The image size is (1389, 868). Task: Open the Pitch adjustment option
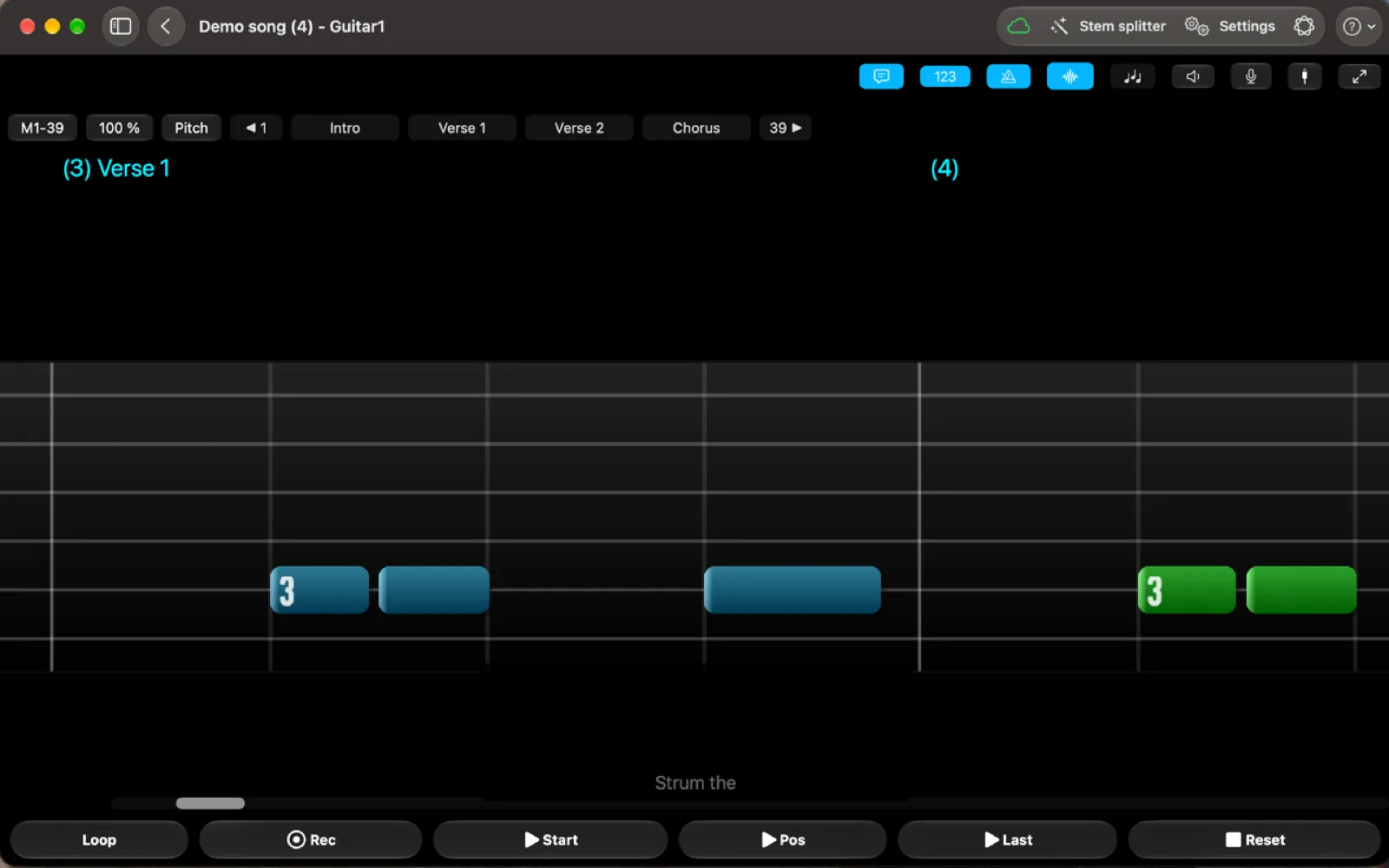click(191, 128)
